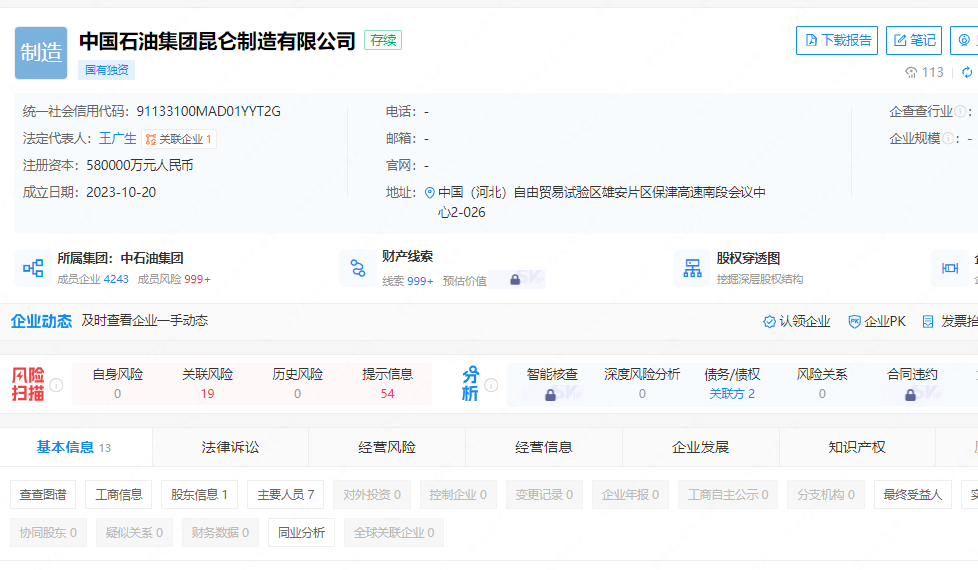Open 债务/债权 关联方 2

(x=732, y=384)
